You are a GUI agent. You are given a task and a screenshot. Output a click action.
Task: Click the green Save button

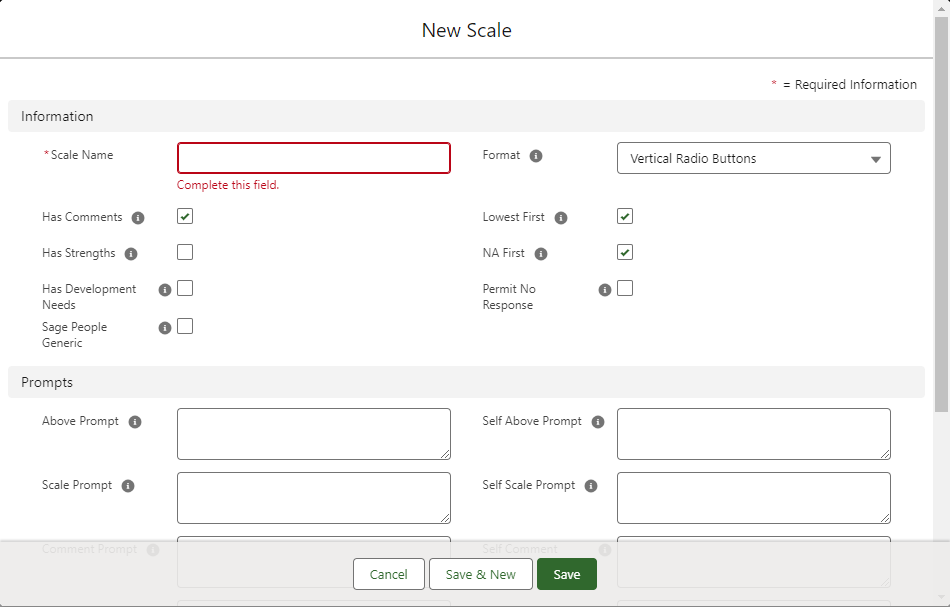[x=566, y=574]
